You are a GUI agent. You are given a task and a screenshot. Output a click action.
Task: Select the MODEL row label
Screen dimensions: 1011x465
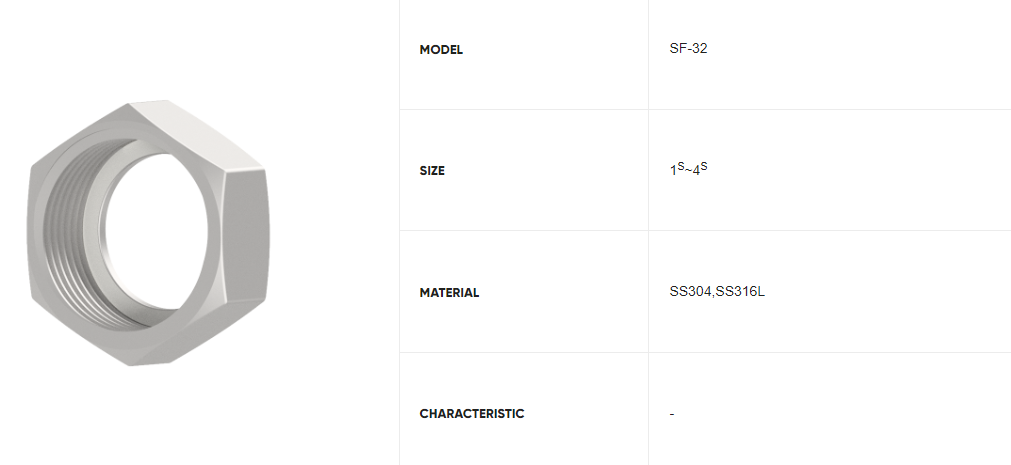point(441,50)
